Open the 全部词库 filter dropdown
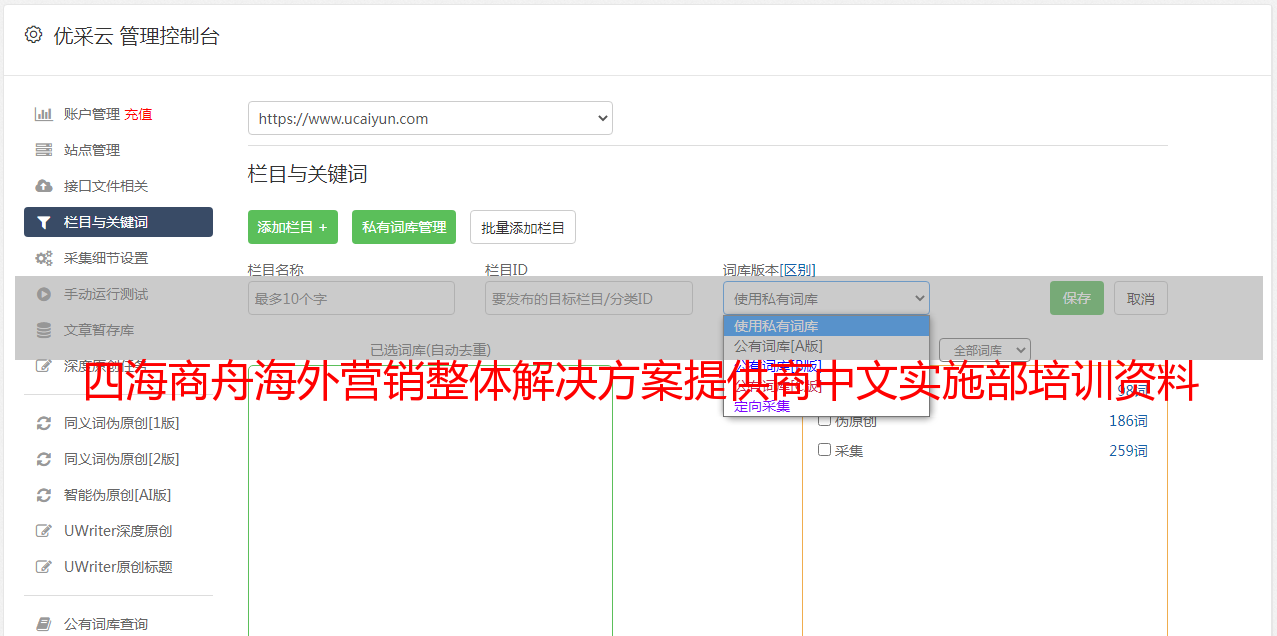 coord(984,350)
